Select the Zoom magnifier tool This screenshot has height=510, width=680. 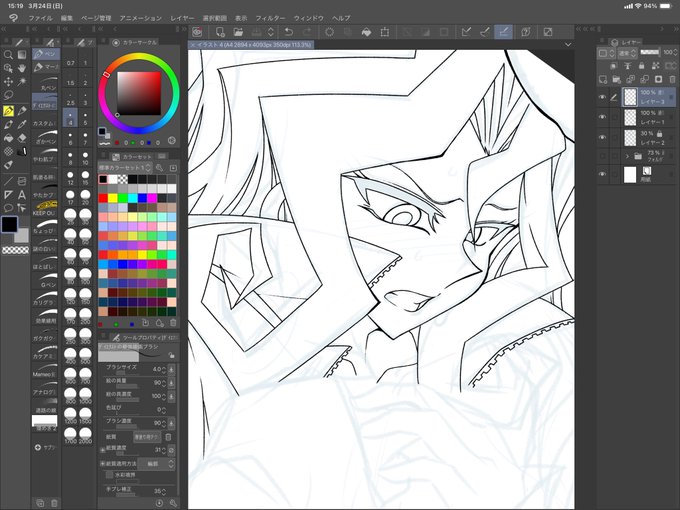tap(8, 54)
